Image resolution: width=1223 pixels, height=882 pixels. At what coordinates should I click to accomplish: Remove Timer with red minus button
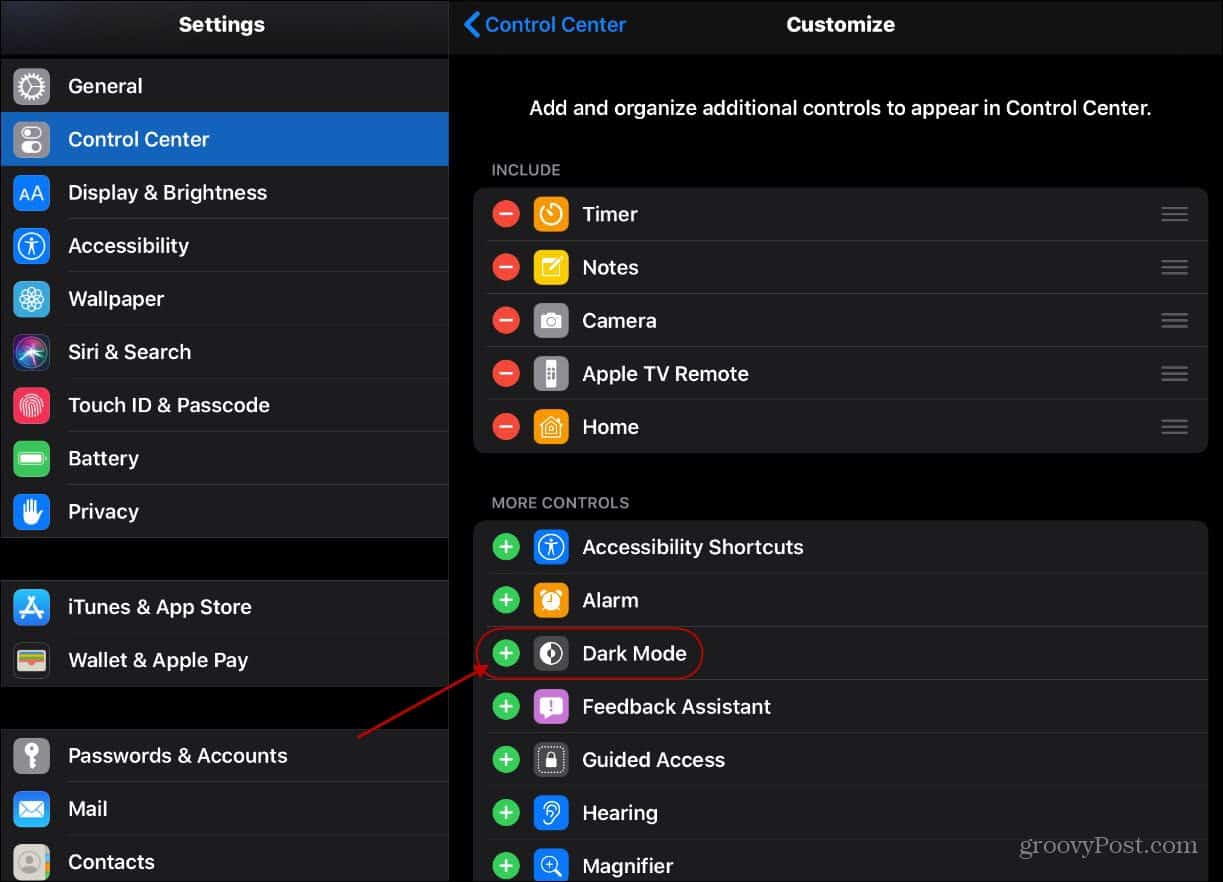[506, 214]
